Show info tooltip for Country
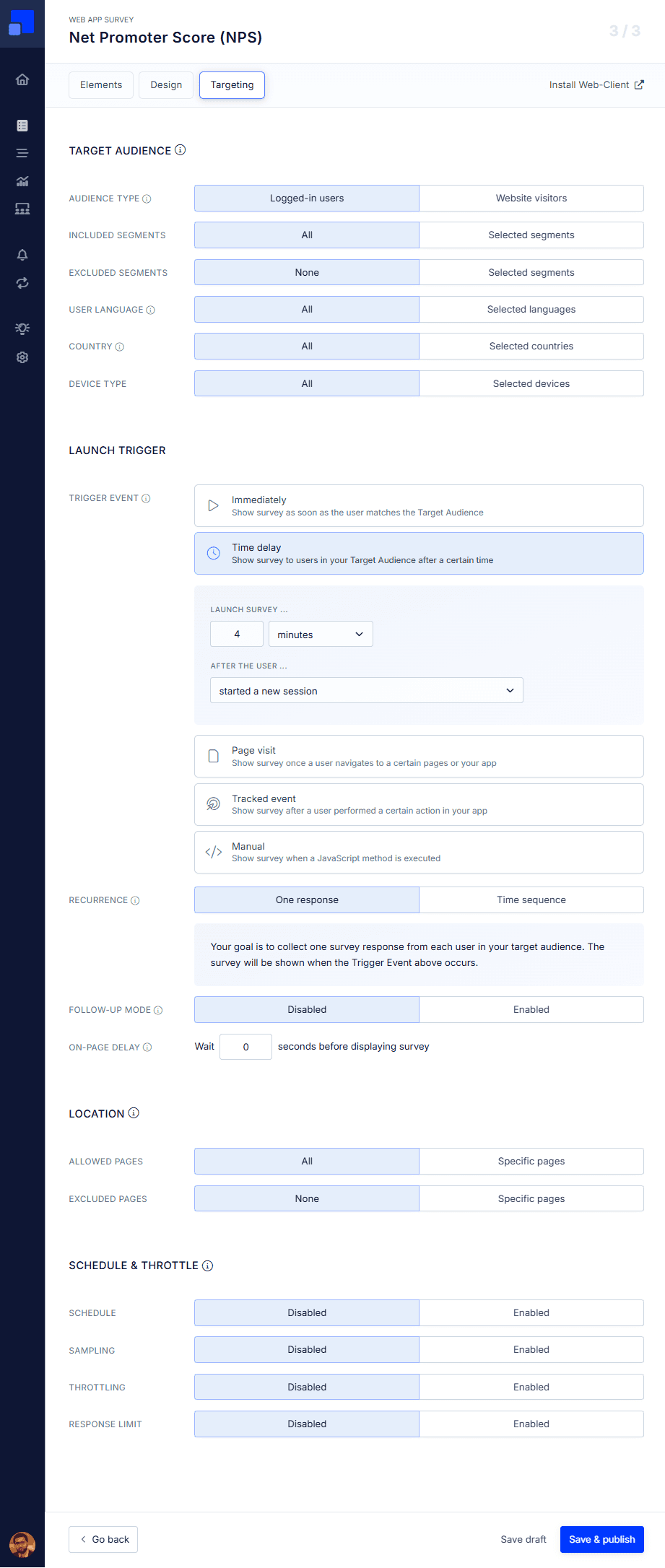This screenshot has width=665, height=1568. click(x=120, y=347)
